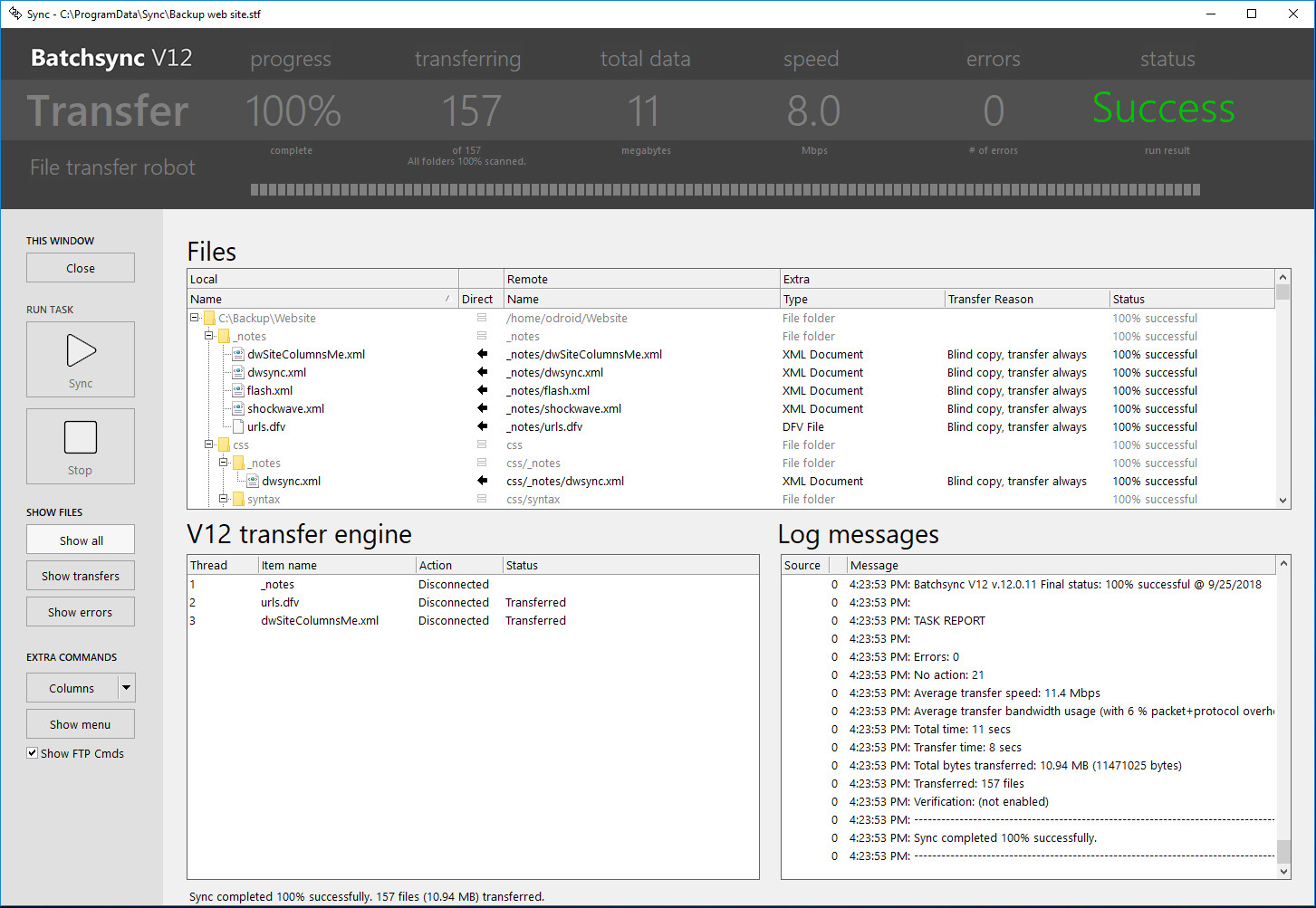The image size is (1316, 908).
Task: Select thread 2 row urls.dfv
Action: click(x=473, y=602)
